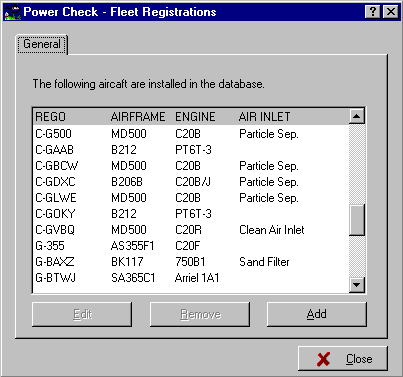Click the greyed-out Edit button
The height and width of the screenshot is (377, 403).
pos(82,314)
